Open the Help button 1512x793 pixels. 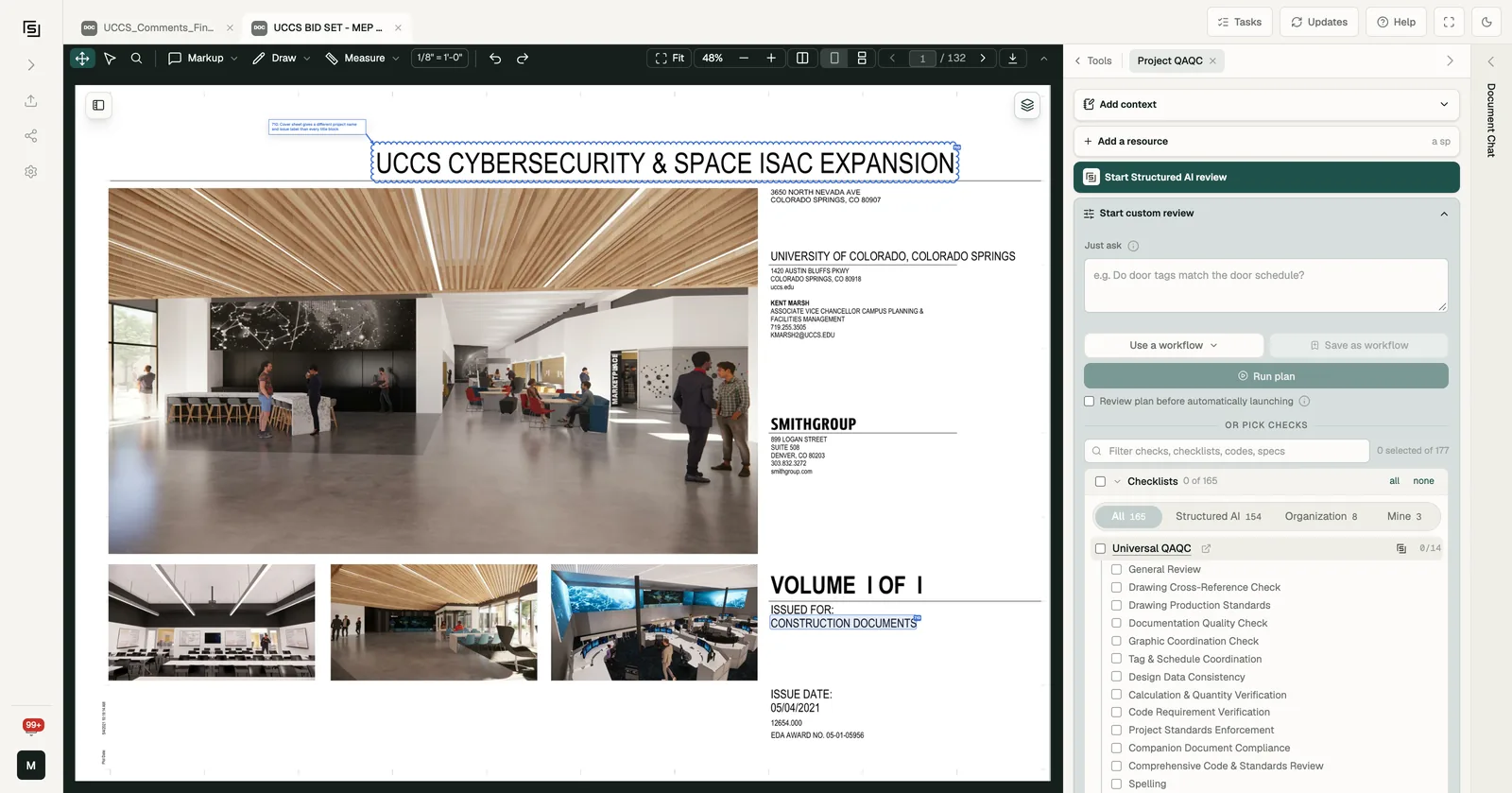coord(1396,22)
